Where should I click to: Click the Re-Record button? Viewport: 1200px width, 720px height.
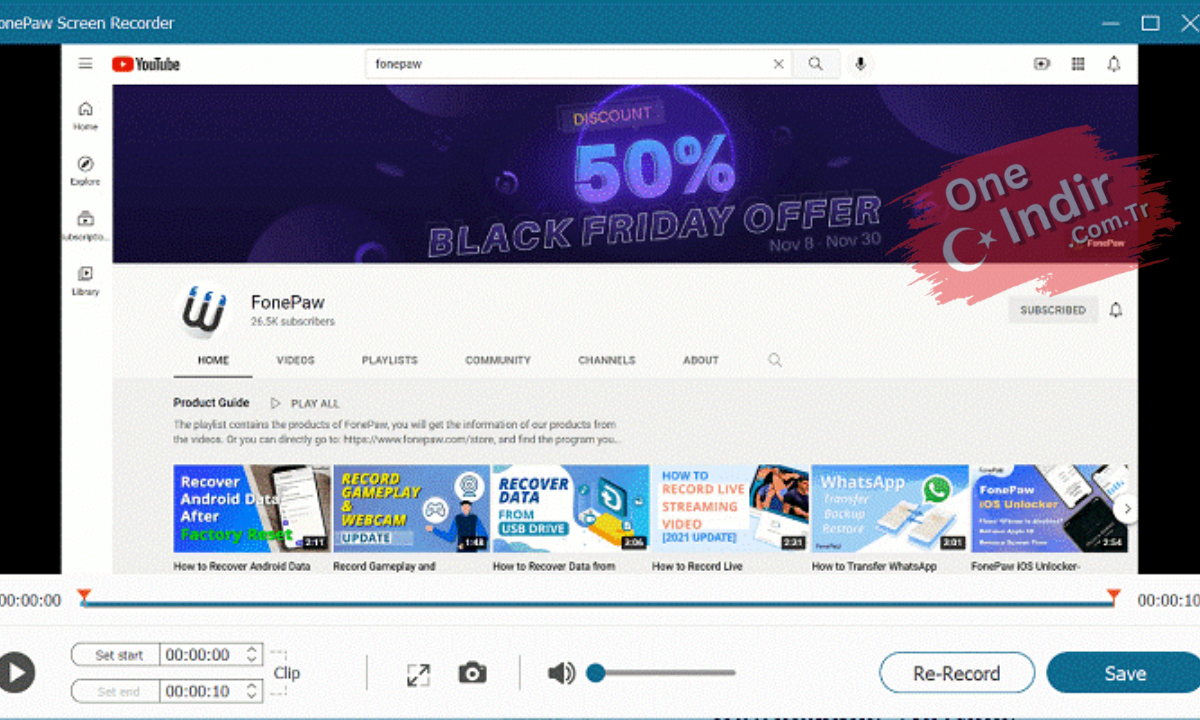[957, 673]
